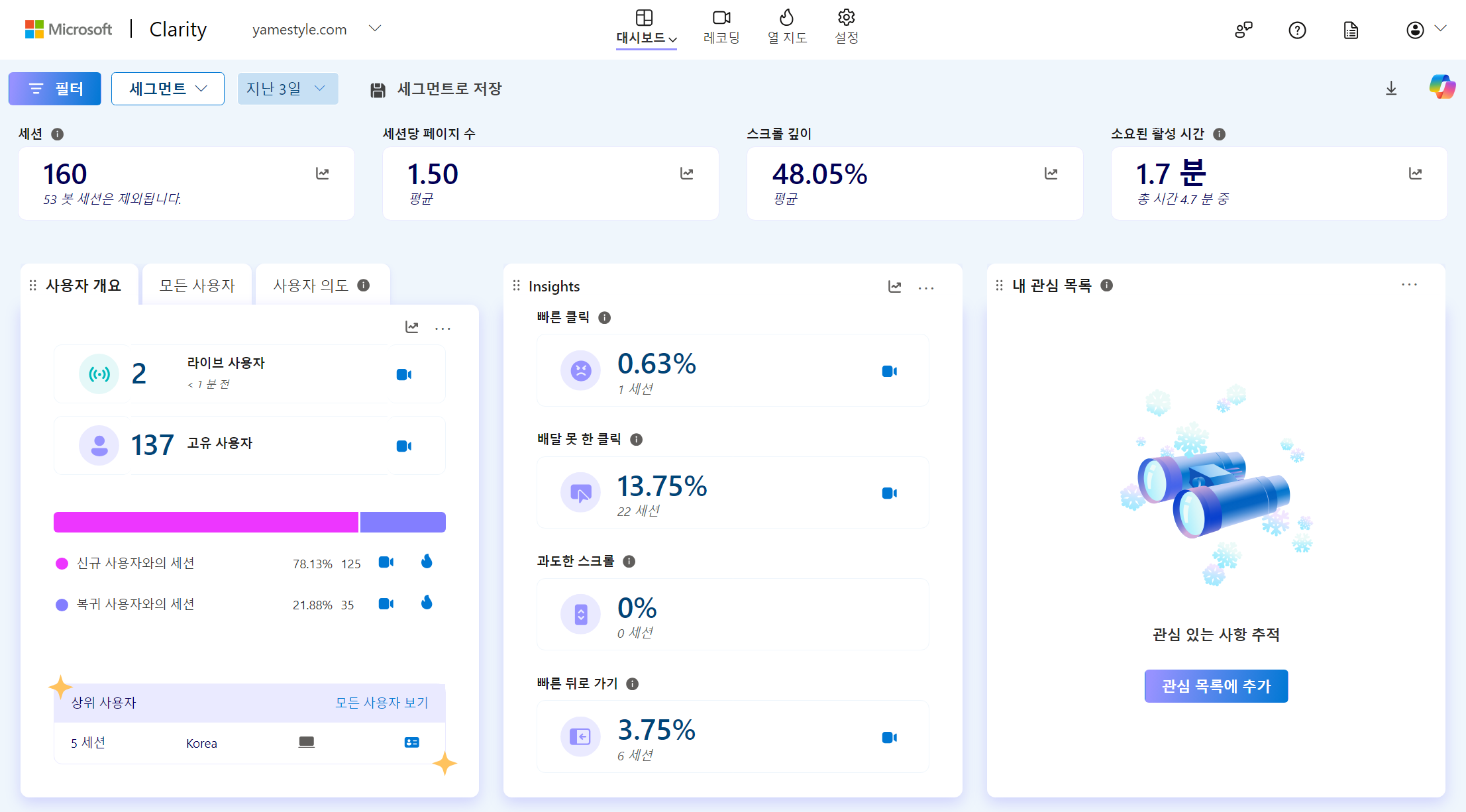Image resolution: width=1466 pixels, height=812 pixels.
Task: Click the pink new-users bar segment
Action: tap(205, 523)
